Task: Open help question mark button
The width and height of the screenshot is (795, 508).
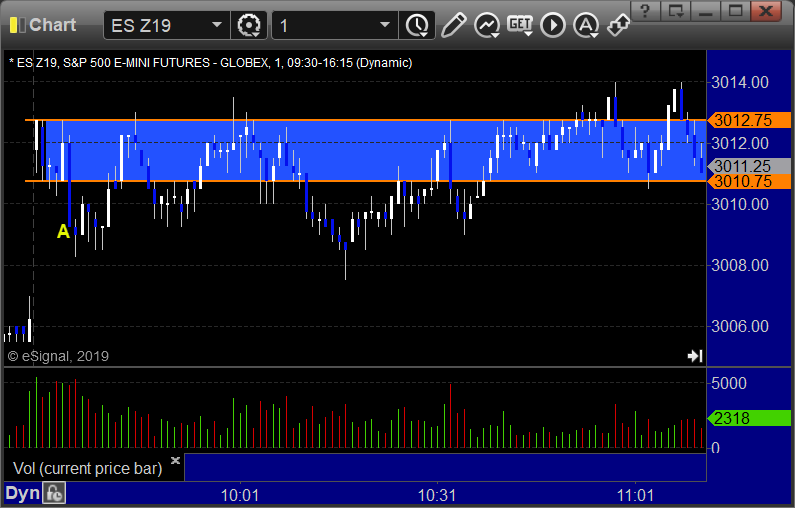Action: 645,11
